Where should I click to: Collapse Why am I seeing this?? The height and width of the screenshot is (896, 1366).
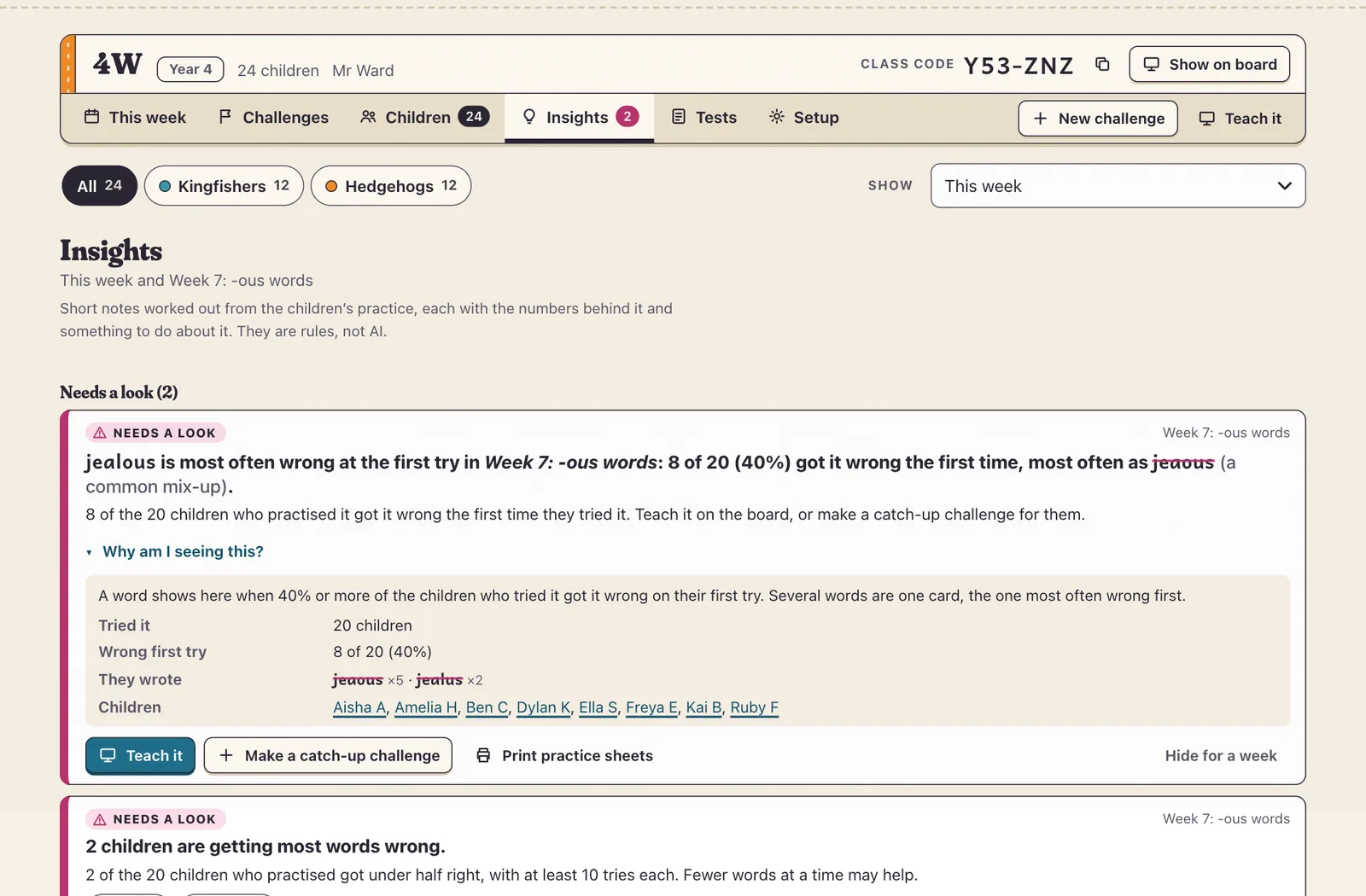[175, 551]
